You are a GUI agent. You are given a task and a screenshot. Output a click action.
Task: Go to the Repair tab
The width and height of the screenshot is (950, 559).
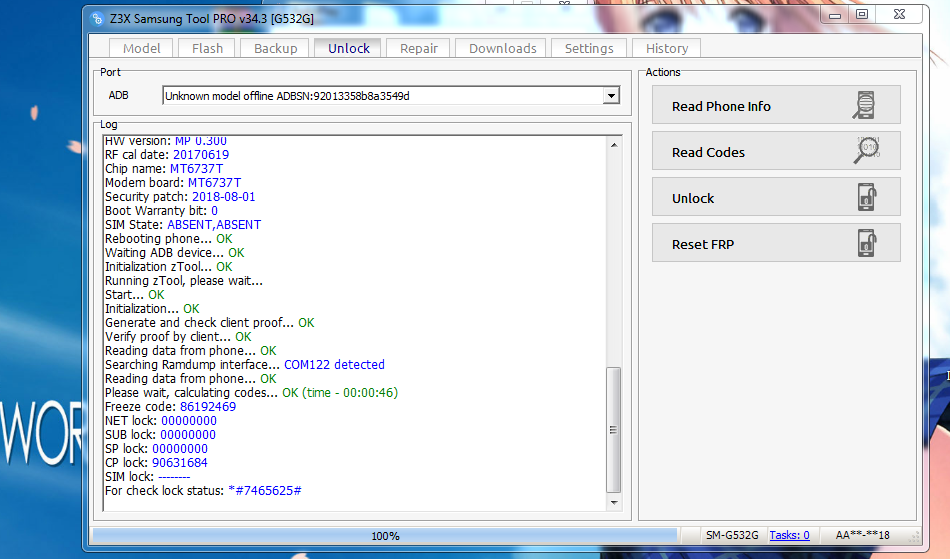tap(419, 48)
